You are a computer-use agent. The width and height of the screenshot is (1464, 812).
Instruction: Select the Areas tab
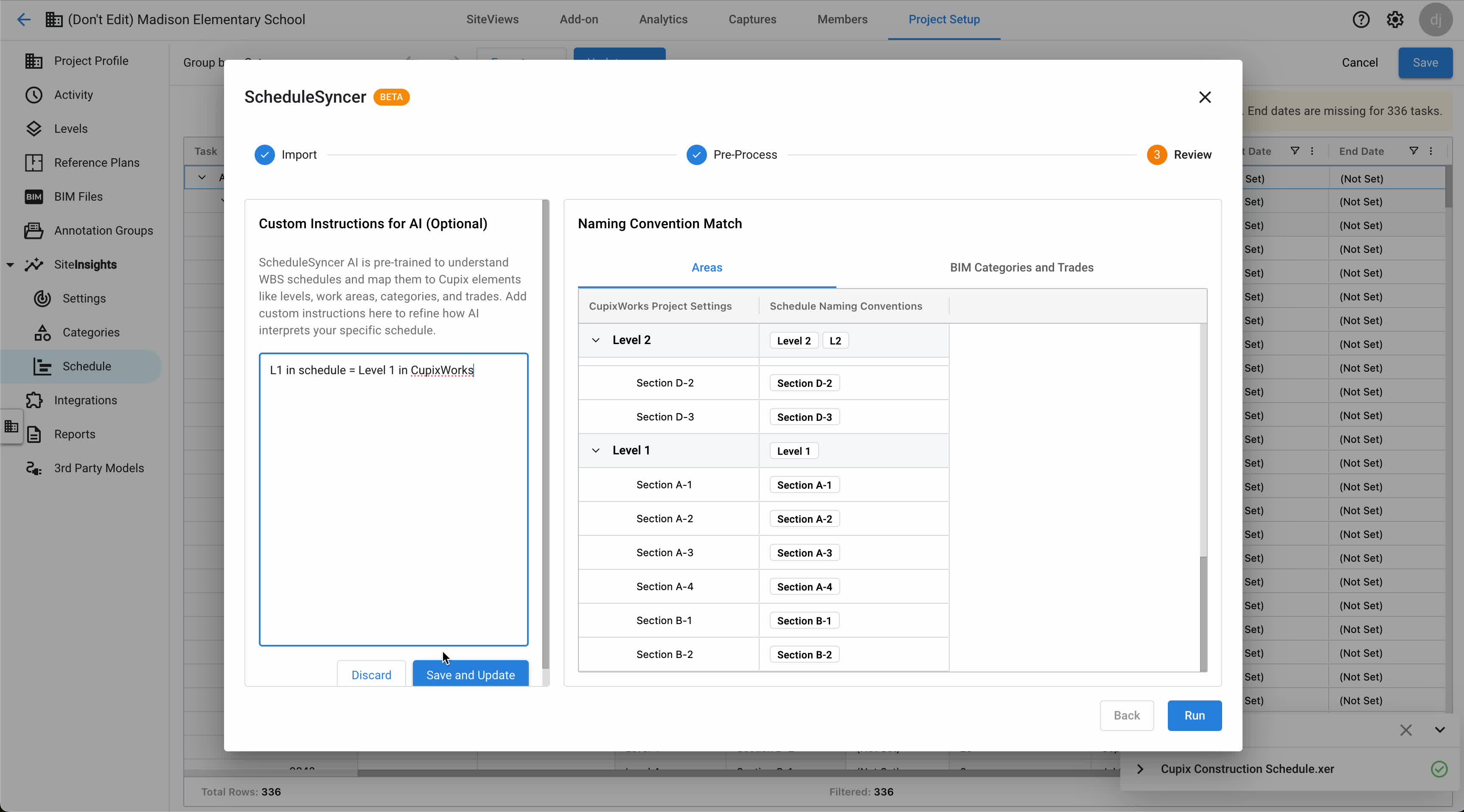(707, 268)
